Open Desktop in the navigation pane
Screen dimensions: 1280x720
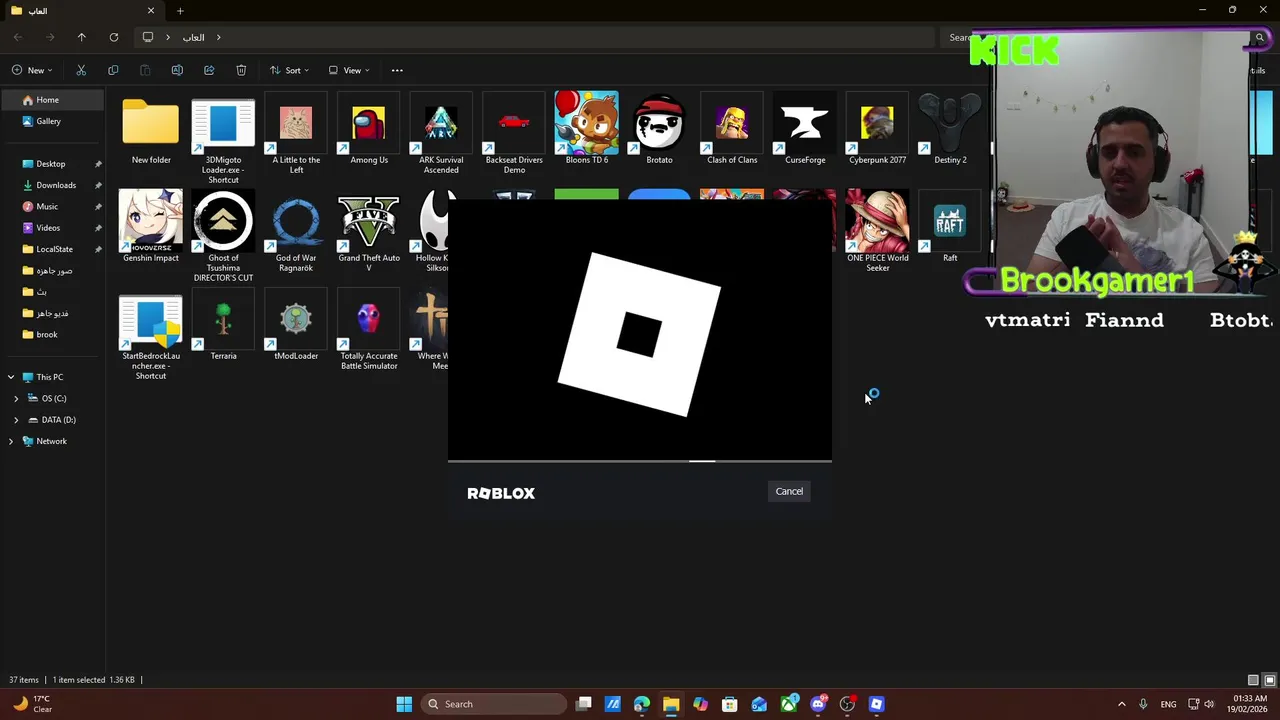[52, 164]
